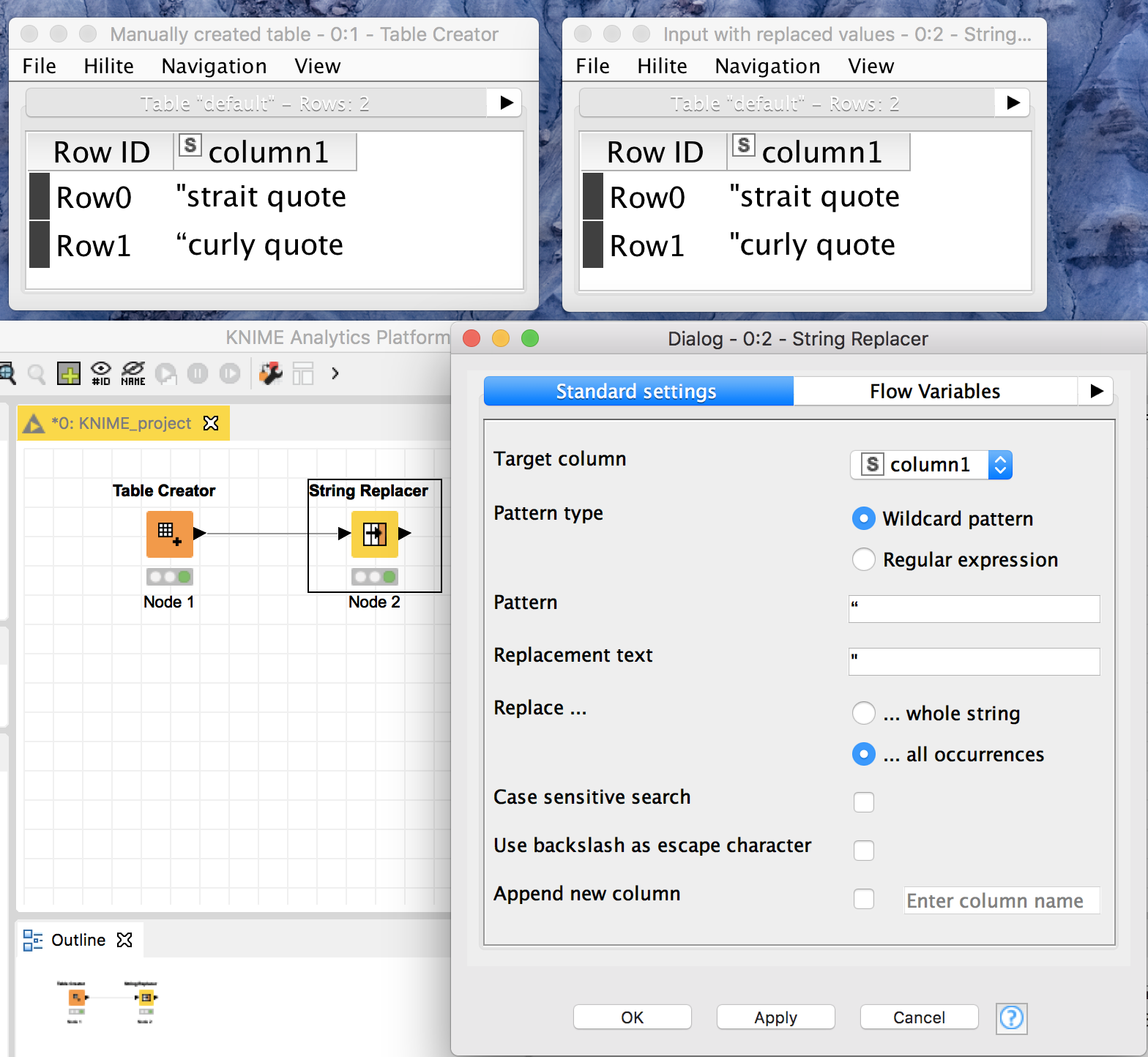Open the help question mark icon in dialog
1148x1057 pixels.
[x=1012, y=1018]
